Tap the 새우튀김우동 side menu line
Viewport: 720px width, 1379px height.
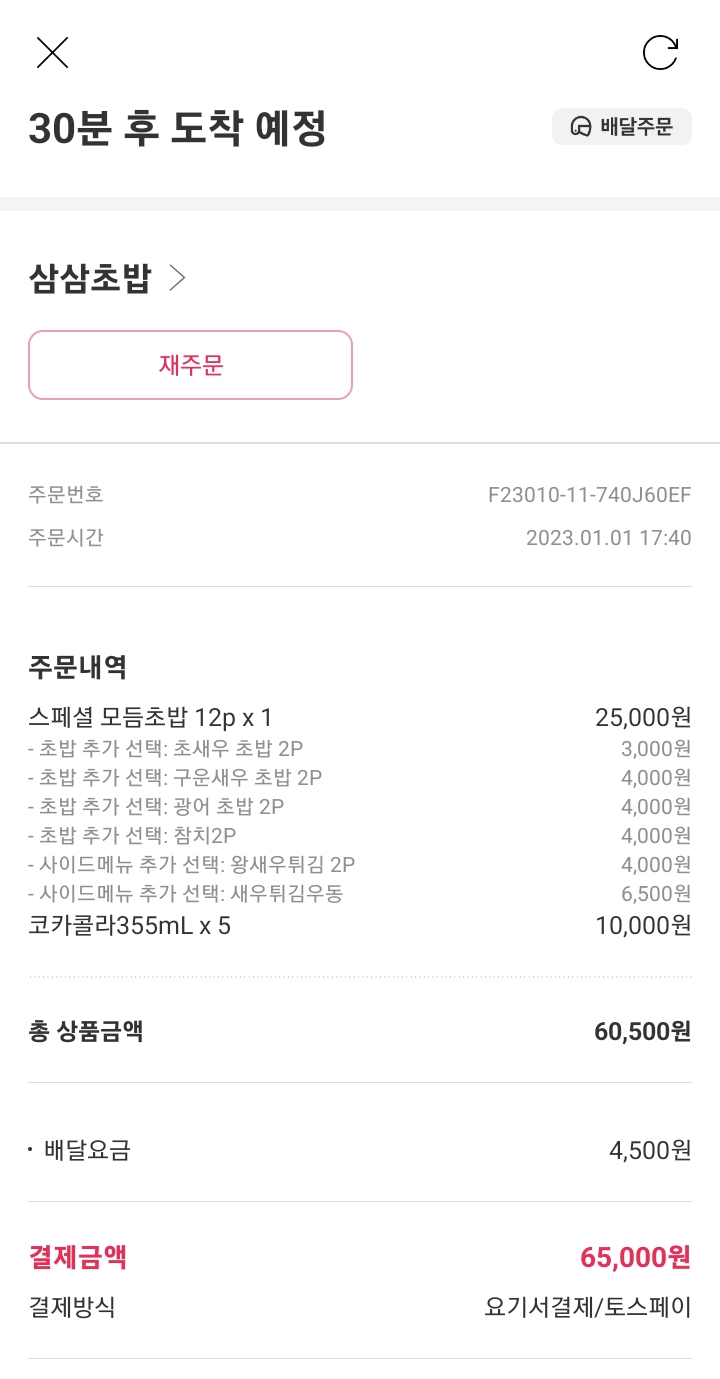(186, 893)
